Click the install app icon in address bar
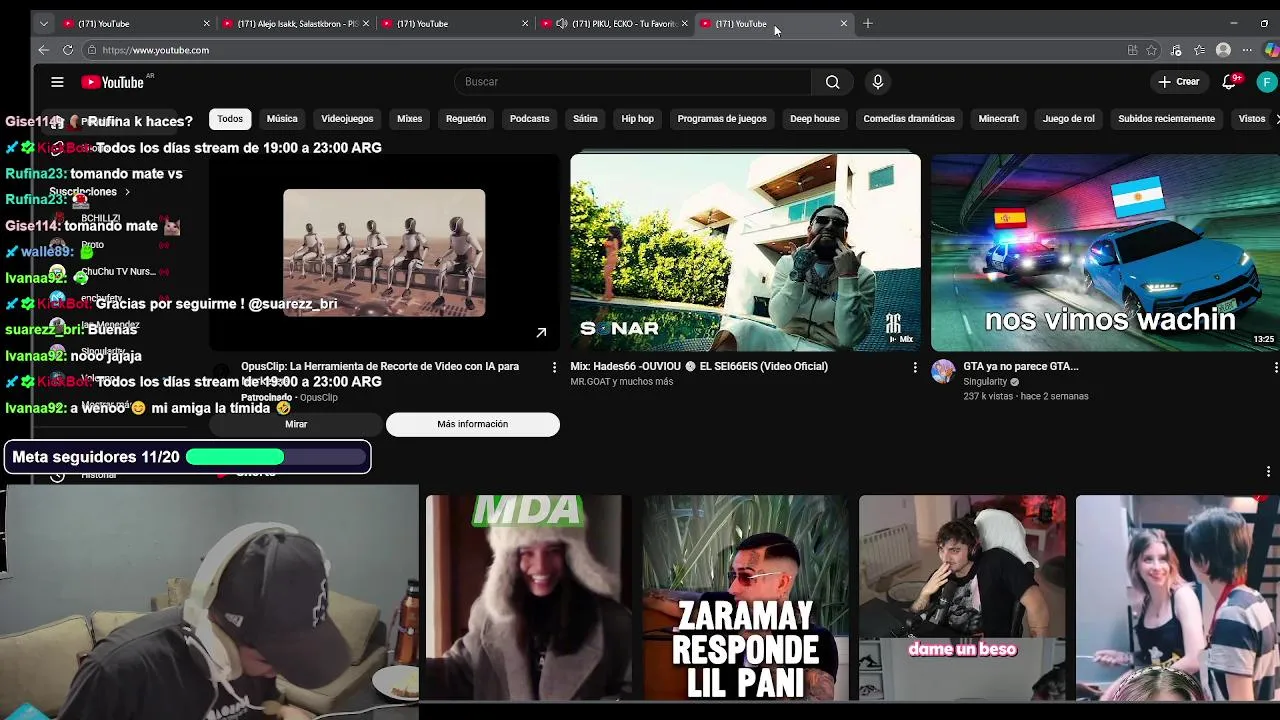 (1132, 50)
